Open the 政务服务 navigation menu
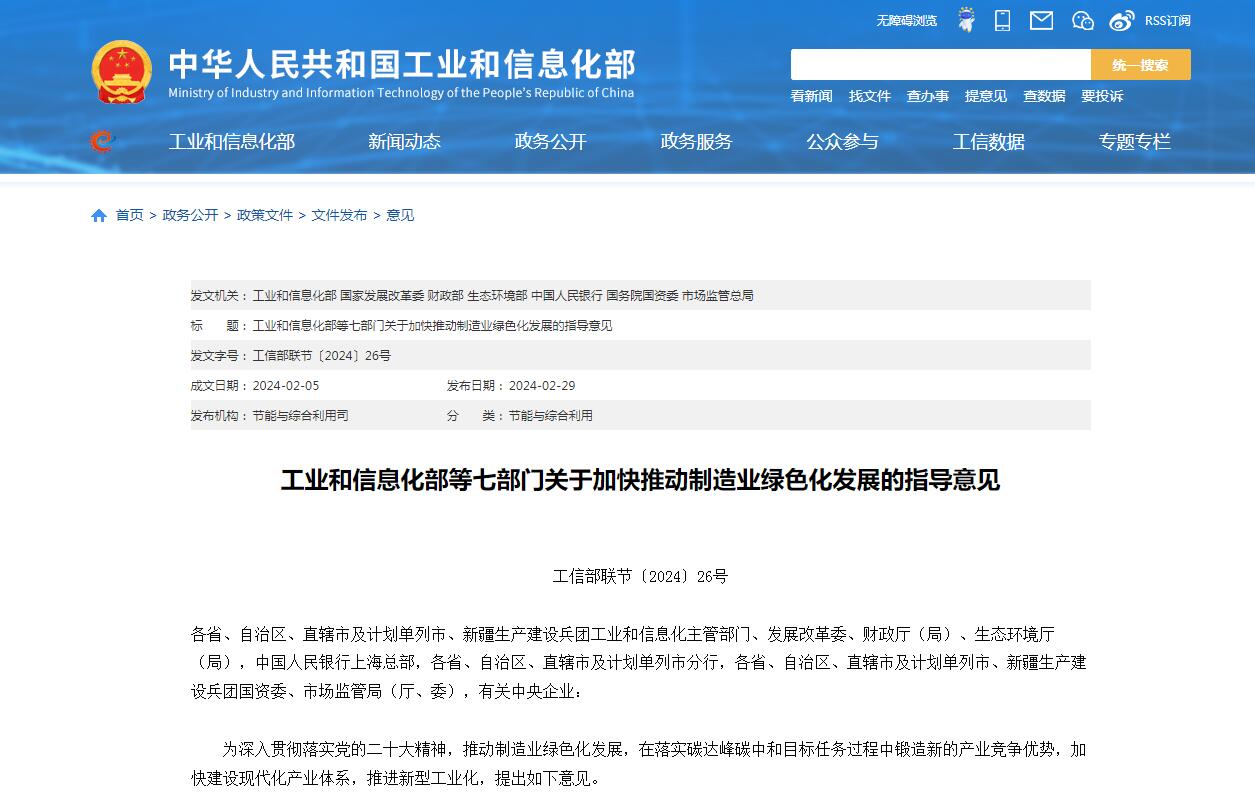Screen dimensions: 1255x810 pyautogui.click(x=696, y=142)
